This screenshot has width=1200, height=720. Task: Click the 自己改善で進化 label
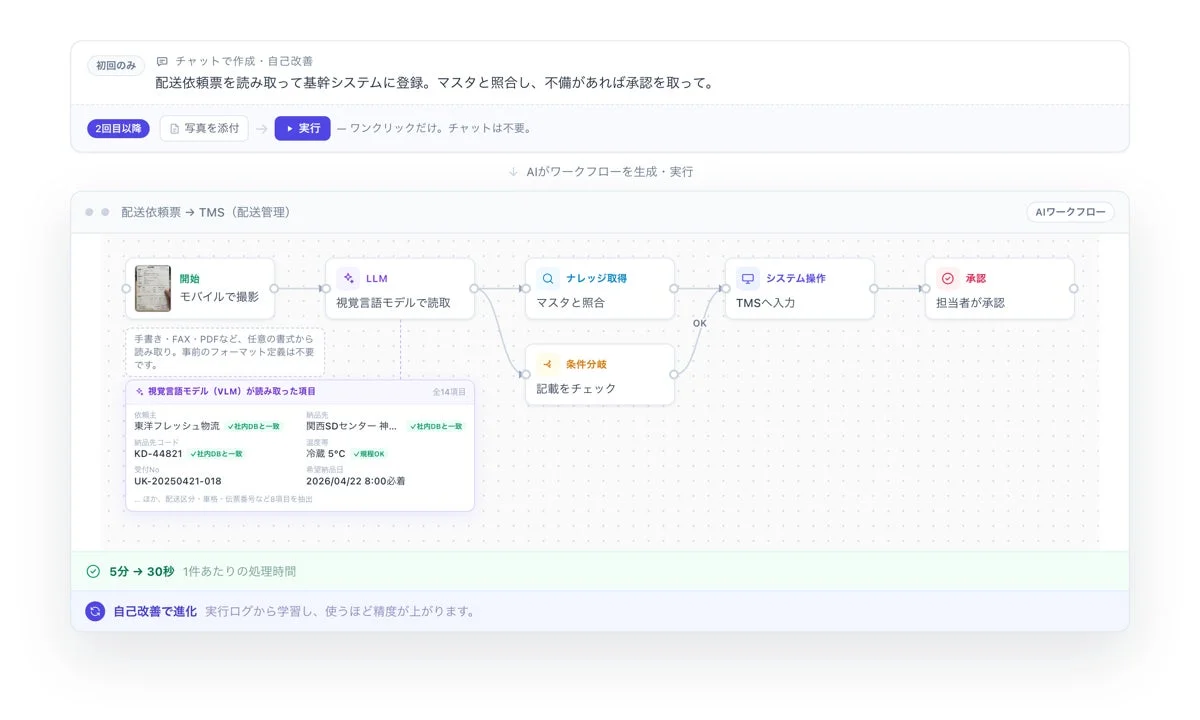pyautogui.click(x=155, y=611)
